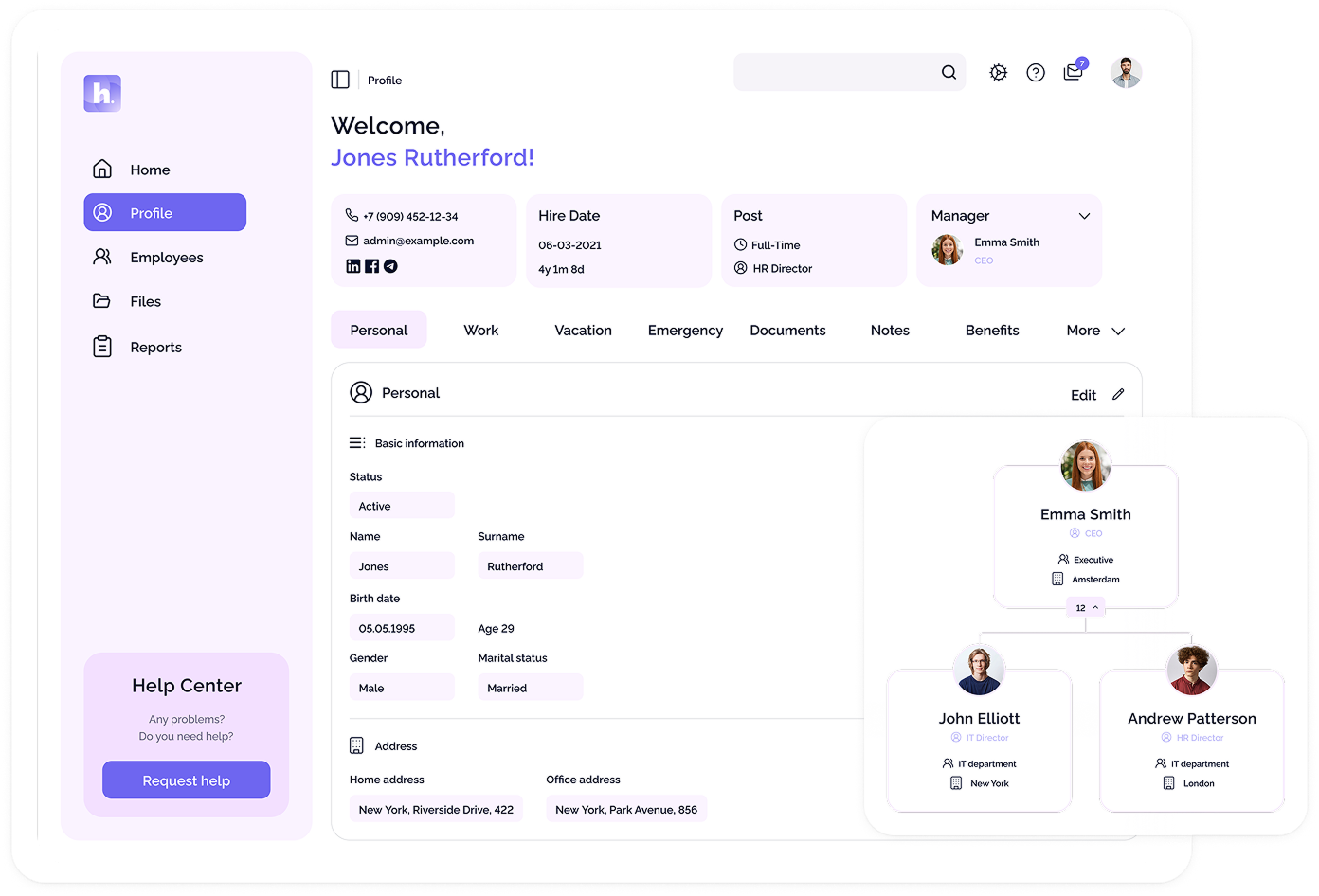Viewport: 1319px width, 896px height.
Task: Open the Employees section icon
Action: pos(101,257)
